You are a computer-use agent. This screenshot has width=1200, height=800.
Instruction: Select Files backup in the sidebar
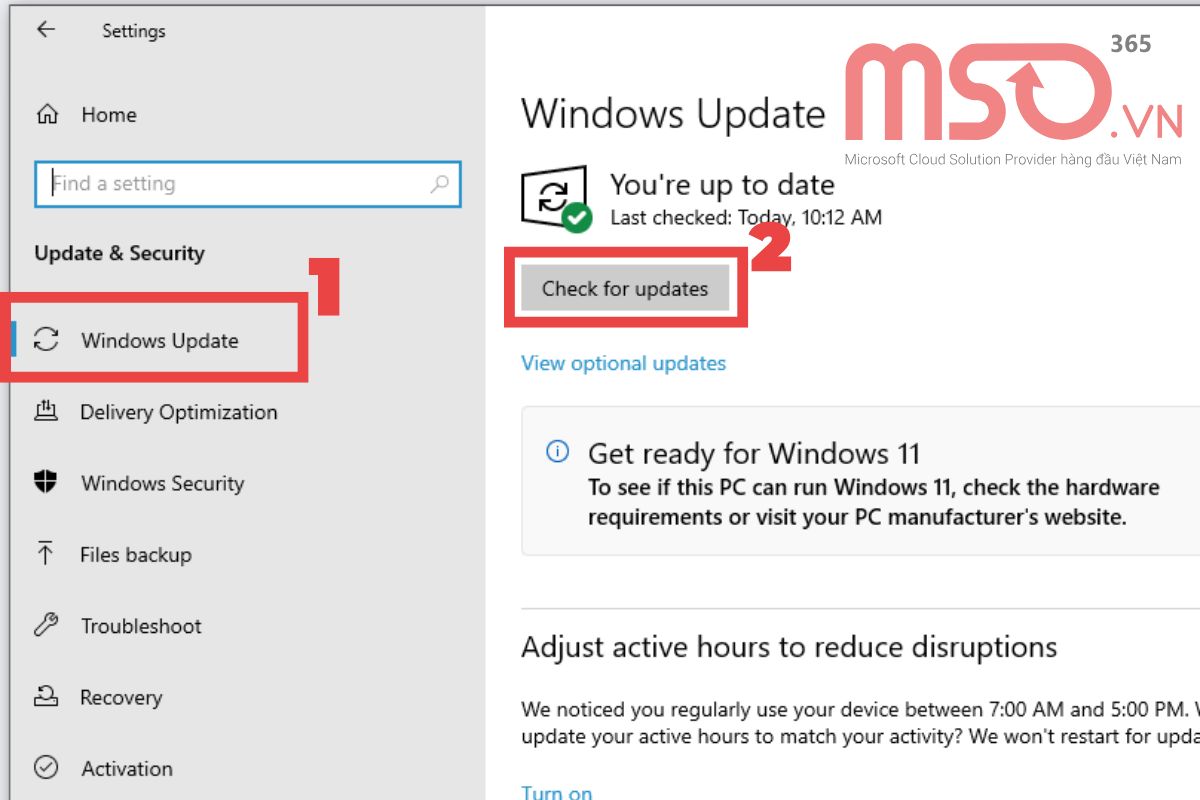(x=136, y=554)
